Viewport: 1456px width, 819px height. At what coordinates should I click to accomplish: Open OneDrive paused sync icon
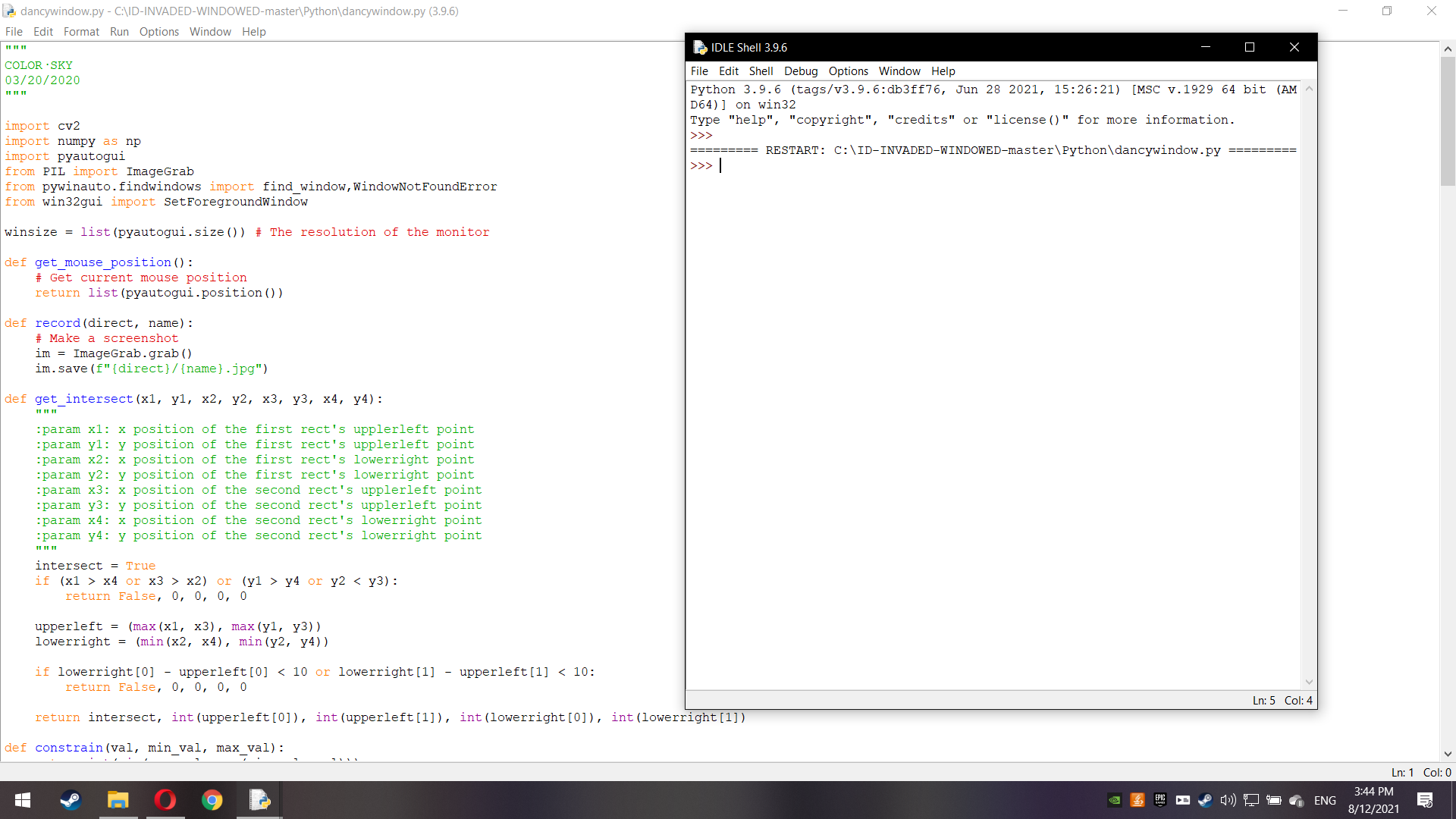pyautogui.click(x=1297, y=800)
